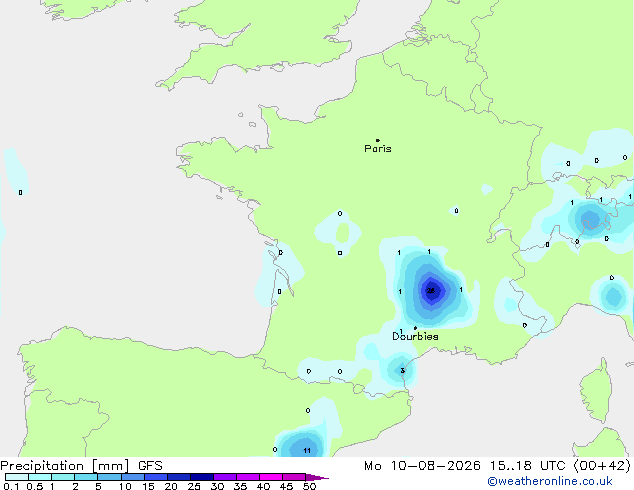Click the magenta swatch between 40 and 45
The image size is (634, 490).
coord(271,477)
